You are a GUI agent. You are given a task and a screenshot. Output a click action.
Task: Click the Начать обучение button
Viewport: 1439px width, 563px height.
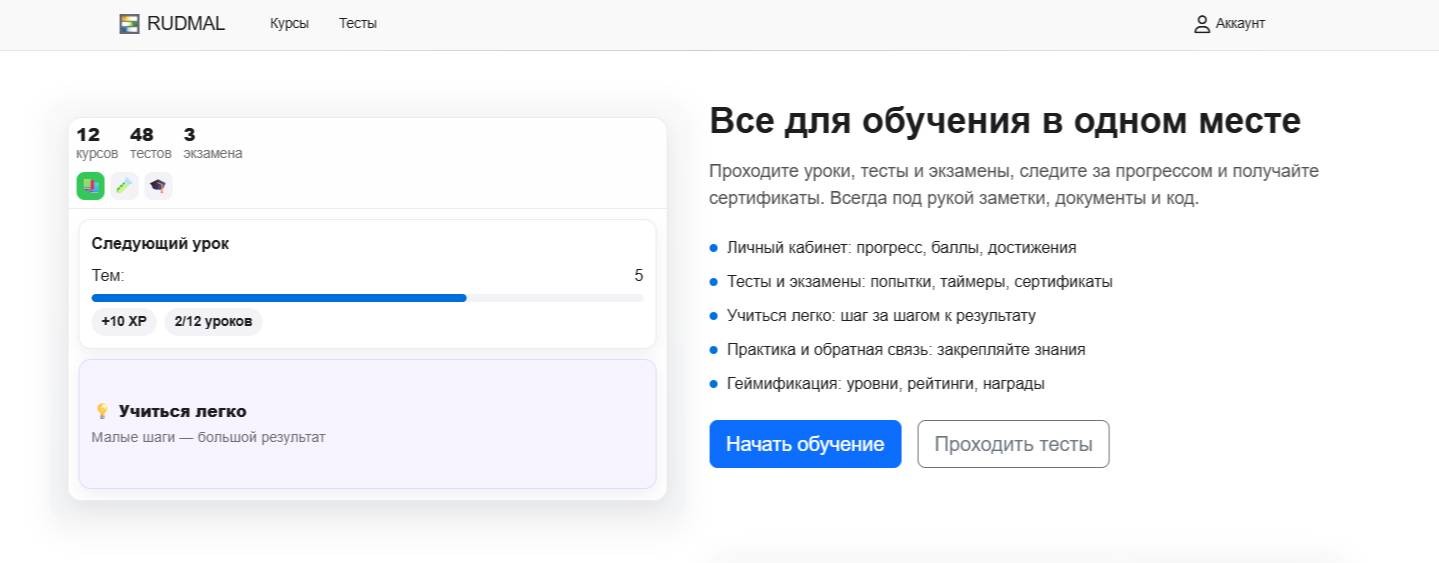coord(805,444)
